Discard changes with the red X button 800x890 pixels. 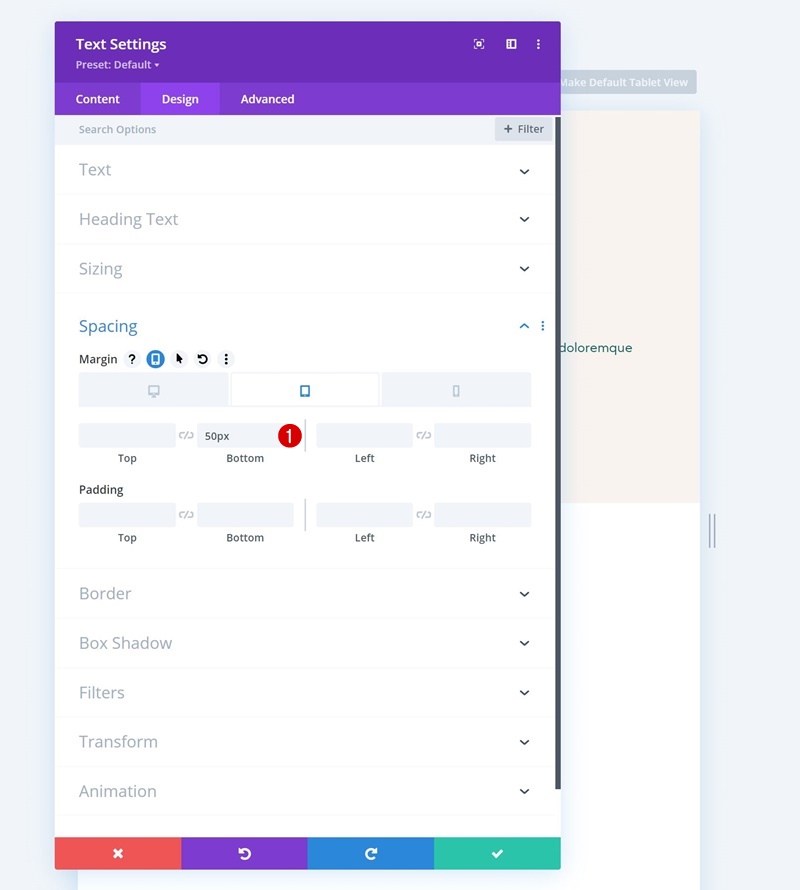(118, 853)
